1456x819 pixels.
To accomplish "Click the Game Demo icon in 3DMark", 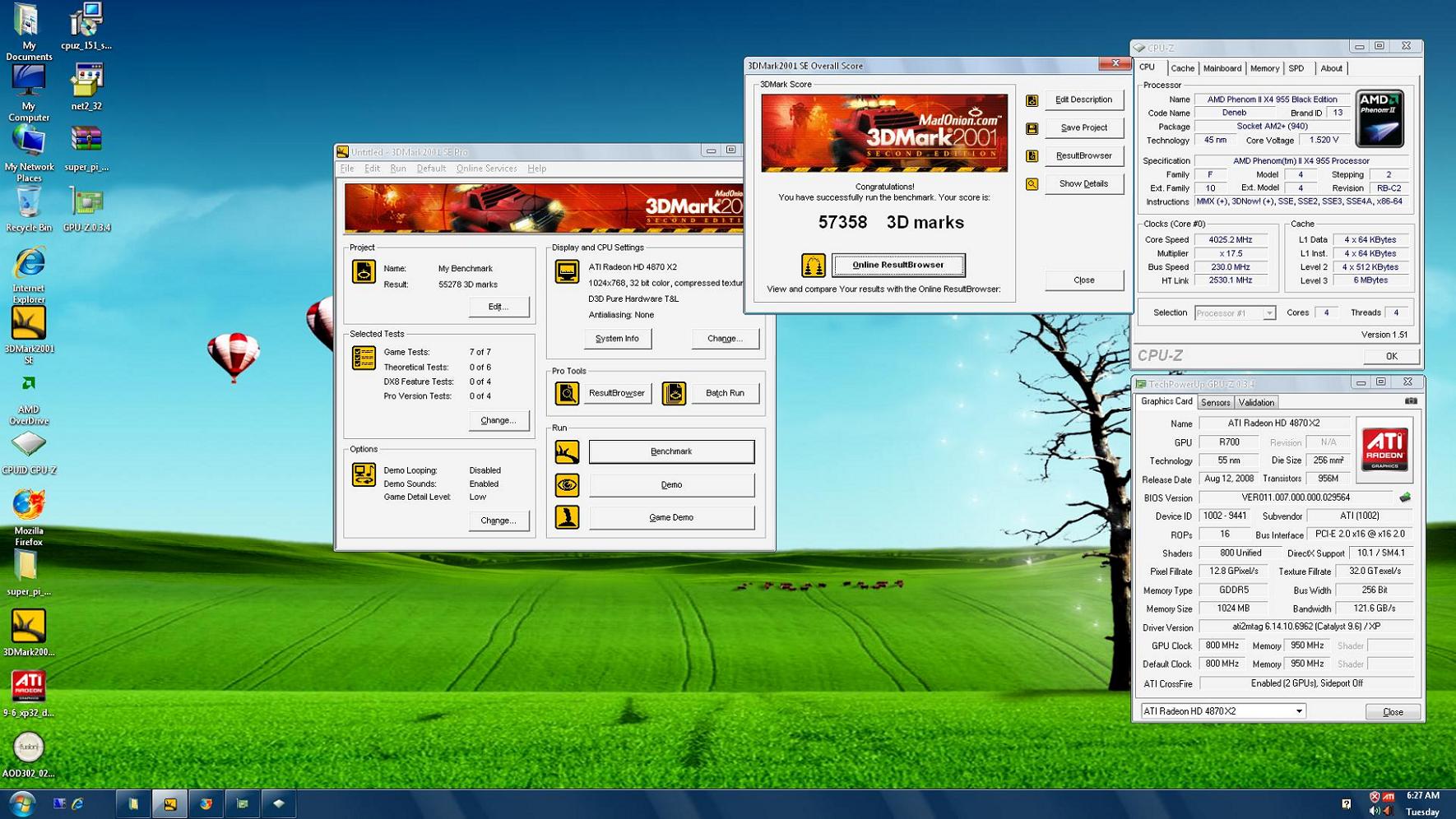I will pos(567,517).
